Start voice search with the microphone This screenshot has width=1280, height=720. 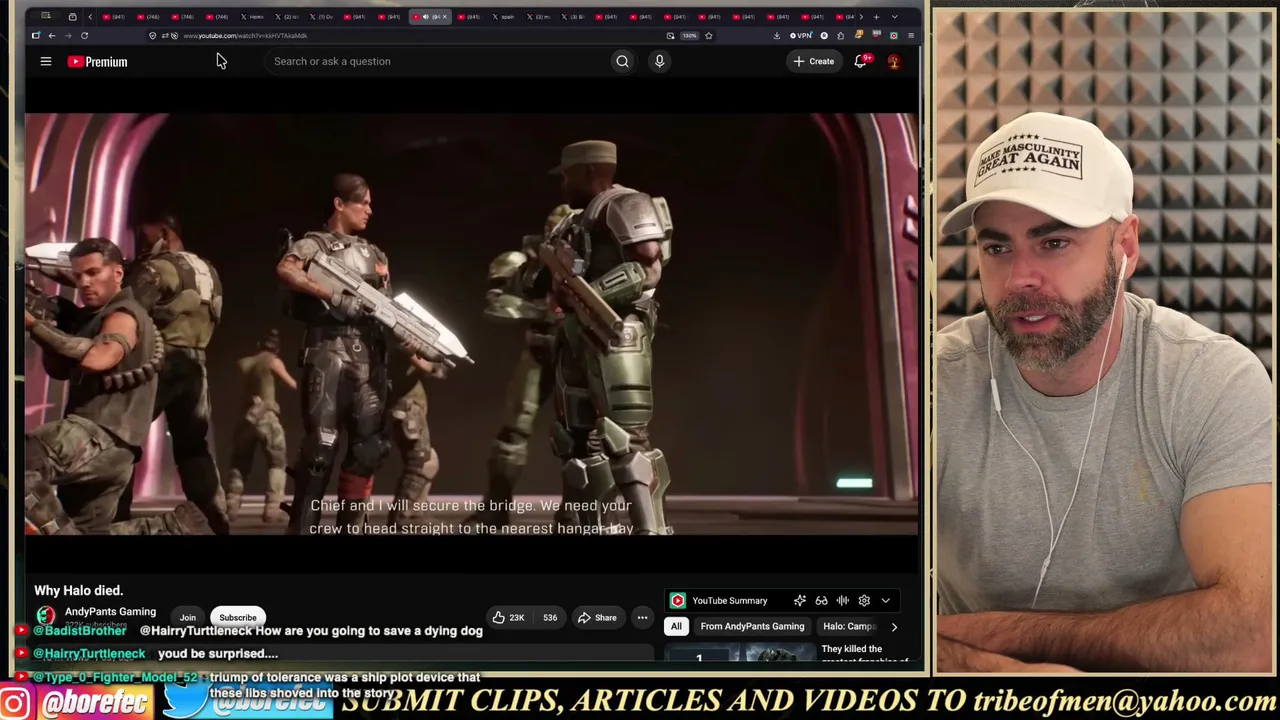pos(659,61)
